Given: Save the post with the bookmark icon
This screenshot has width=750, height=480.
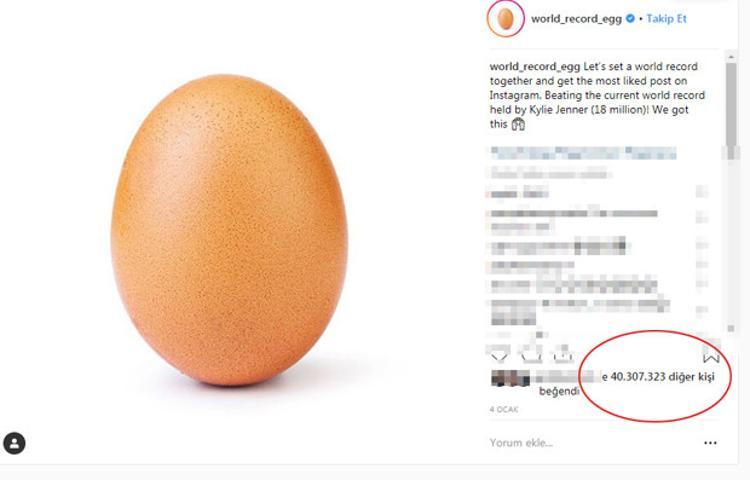Looking at the screenshot, I should (711, 355).
